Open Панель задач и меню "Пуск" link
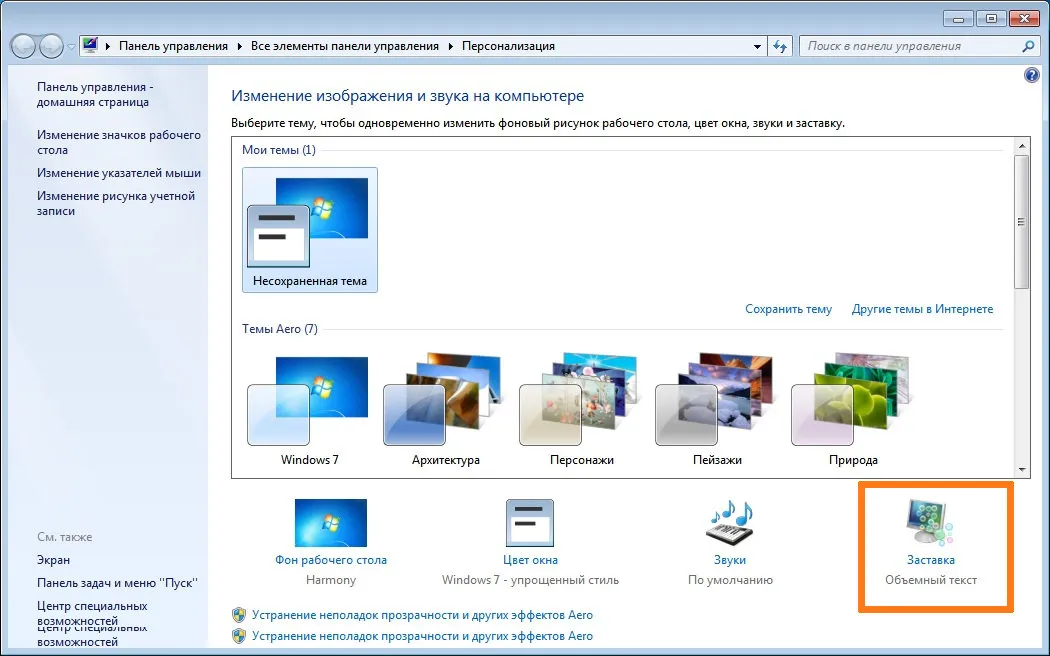 click(117, 583)
